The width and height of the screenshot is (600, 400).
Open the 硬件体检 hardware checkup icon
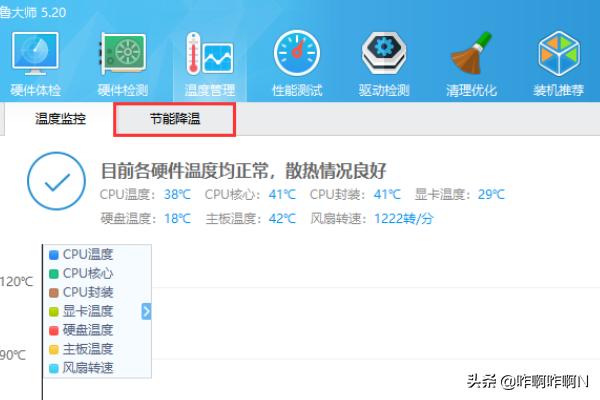point(35,64)
